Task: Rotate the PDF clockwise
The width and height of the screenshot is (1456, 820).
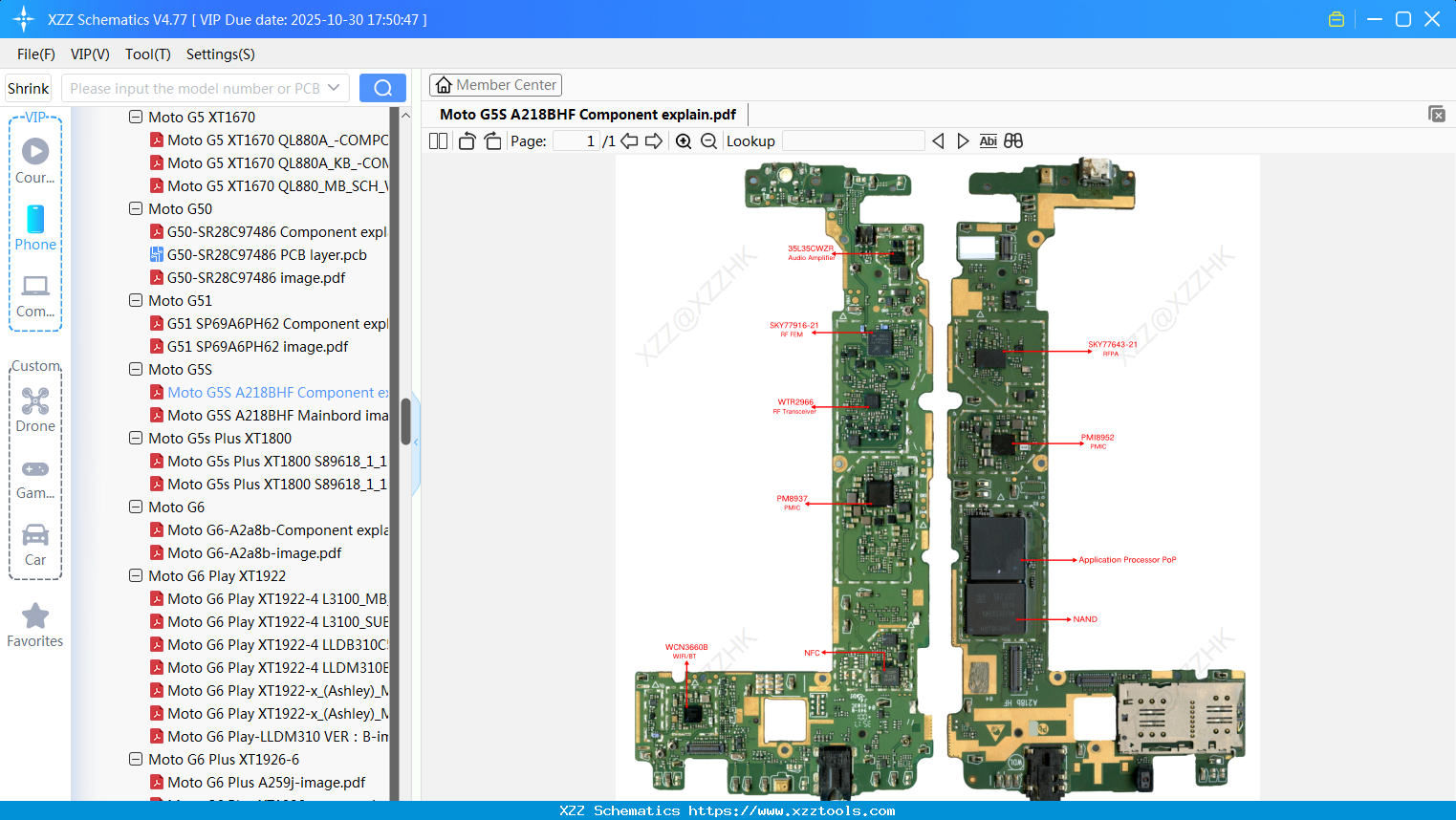Action: [x=492, y=140]
